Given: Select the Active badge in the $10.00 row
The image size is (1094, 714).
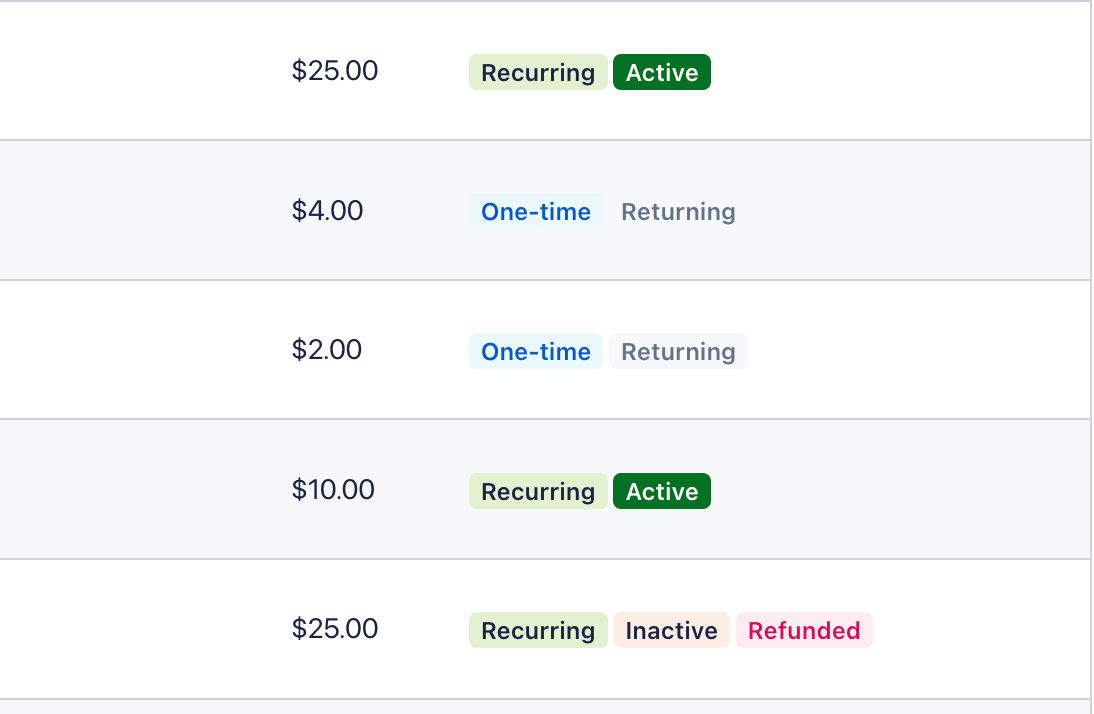Looking at the screenshot, I should click(x=662, y=492).
